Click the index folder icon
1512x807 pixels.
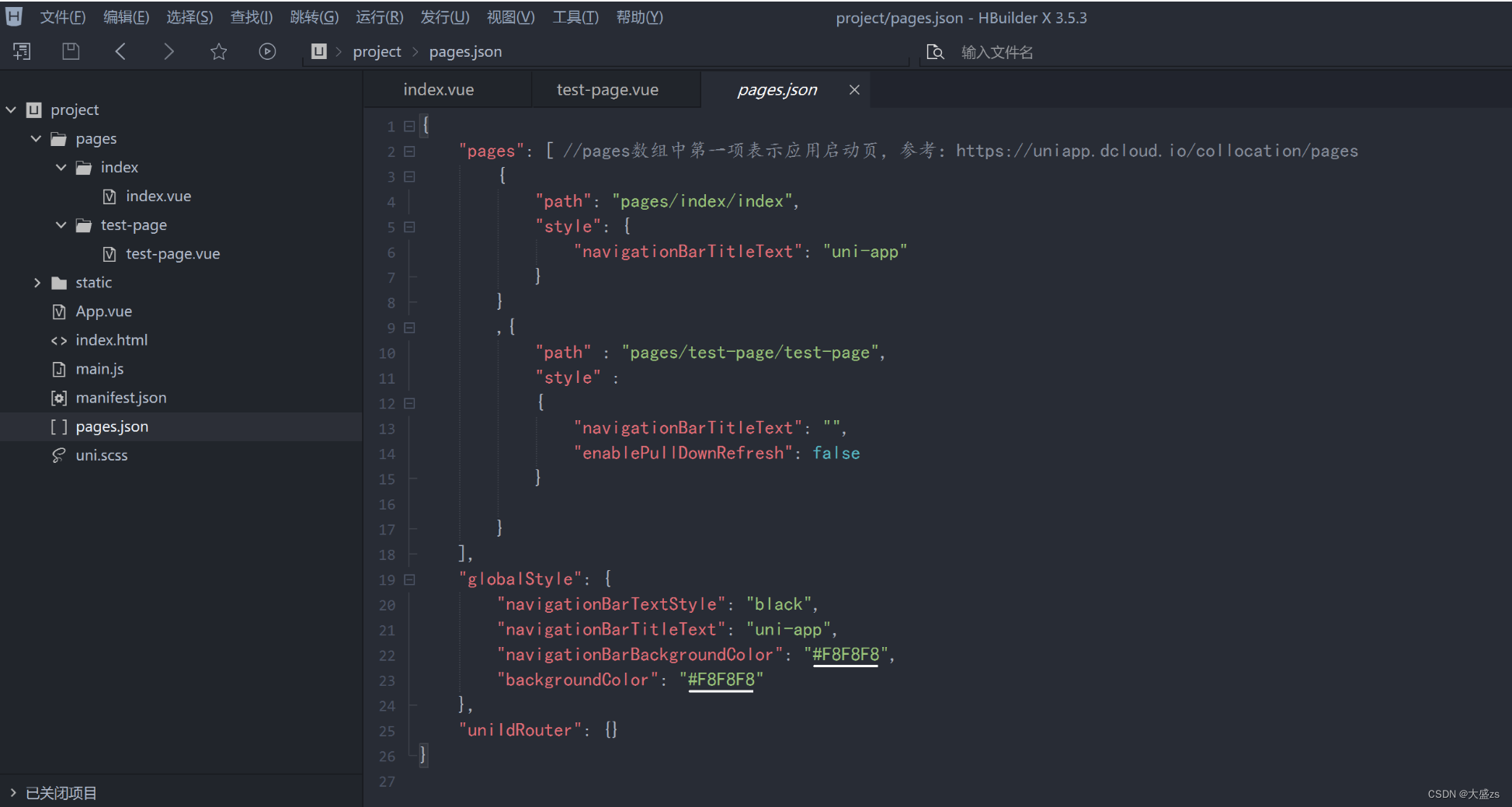point(83,168)
